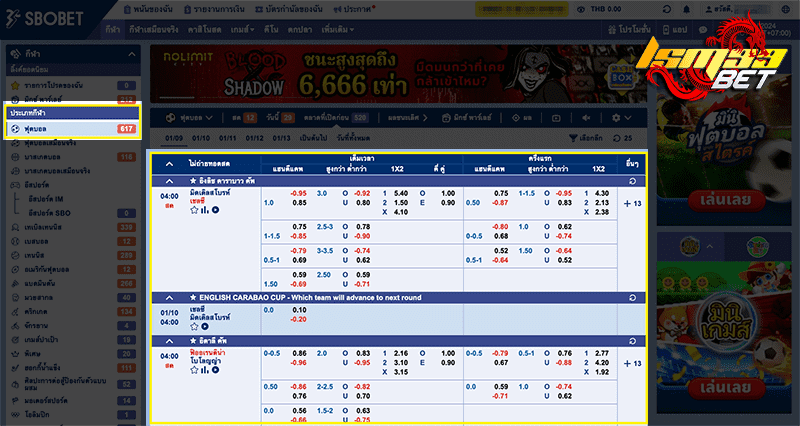Image resolution: width=800 pixels, height=426 pixels.
Task: Select Esports IM (อีสปอร์ต IM) sidebar item
Action: tap(46, 198)
